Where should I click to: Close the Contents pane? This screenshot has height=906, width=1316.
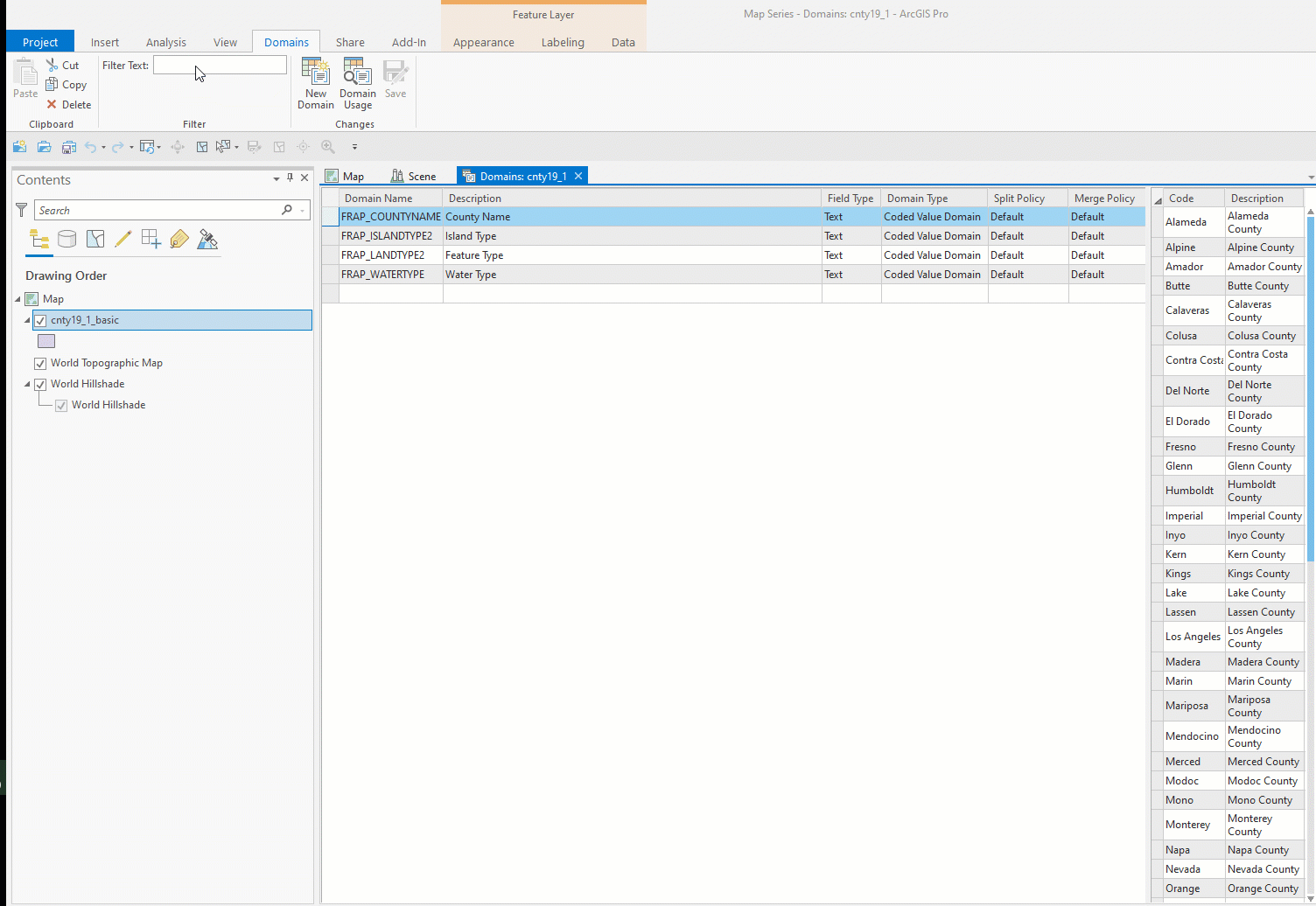[304, 178]
